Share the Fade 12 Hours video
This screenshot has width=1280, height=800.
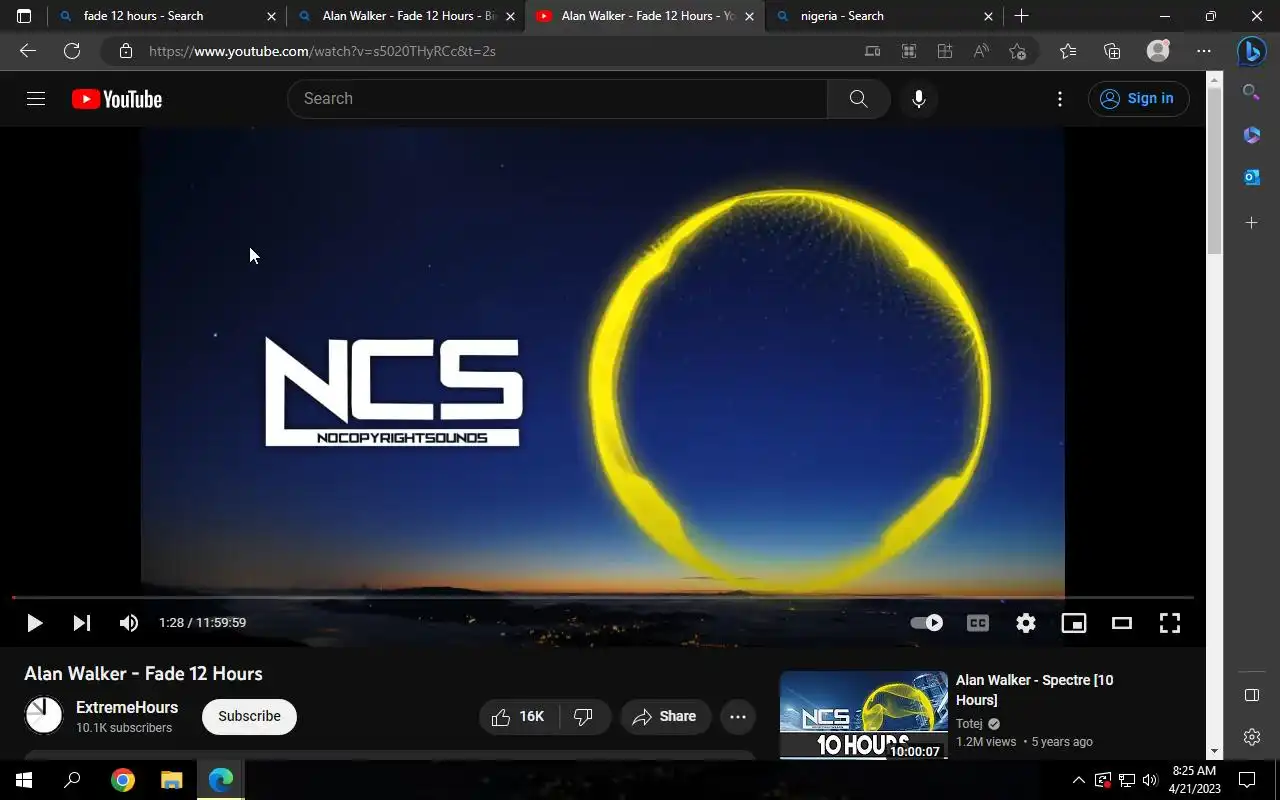tap(665, 716)
